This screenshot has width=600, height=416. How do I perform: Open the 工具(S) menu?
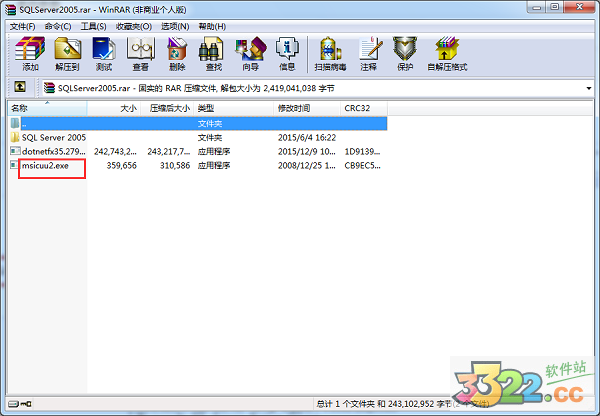point(93,26)
